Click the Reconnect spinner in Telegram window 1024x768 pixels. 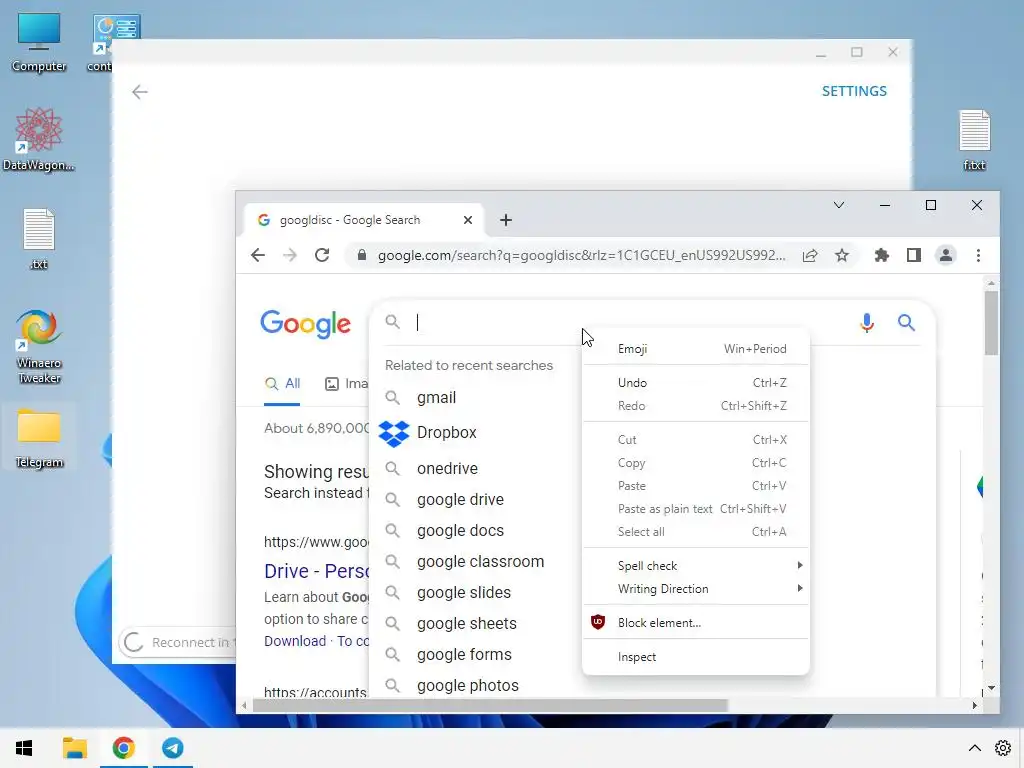point(133,643)
